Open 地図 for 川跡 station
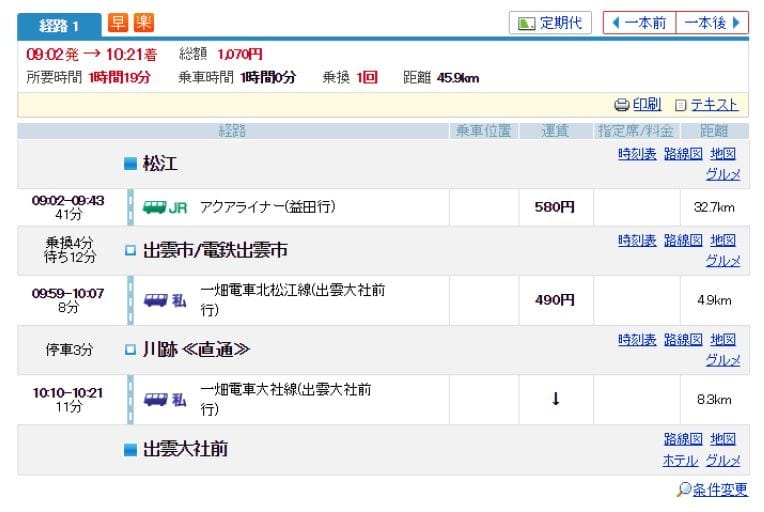This screenshot has width=764, height=512. (x=723, y=340)
